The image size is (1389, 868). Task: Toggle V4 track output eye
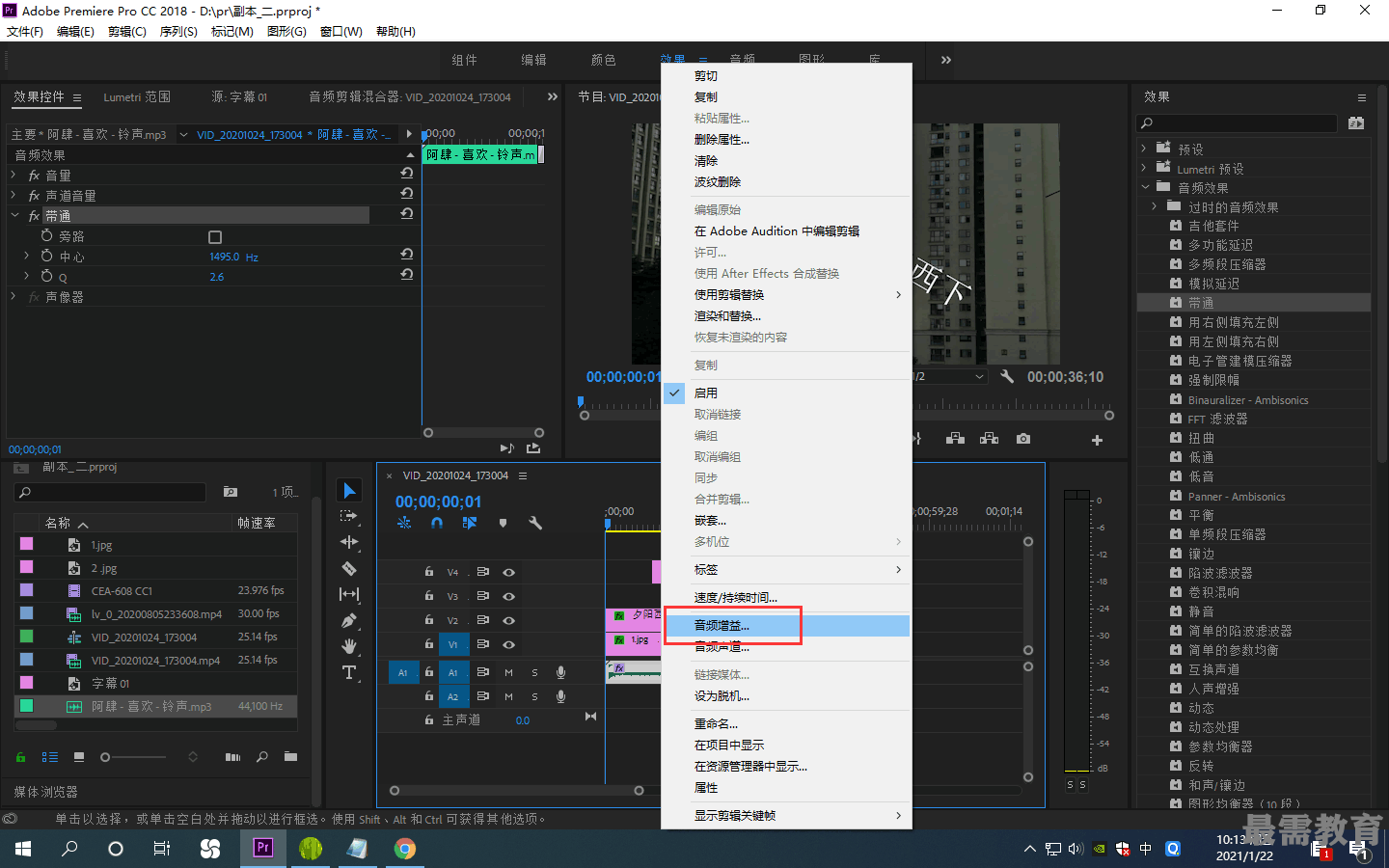click(508, 572)
